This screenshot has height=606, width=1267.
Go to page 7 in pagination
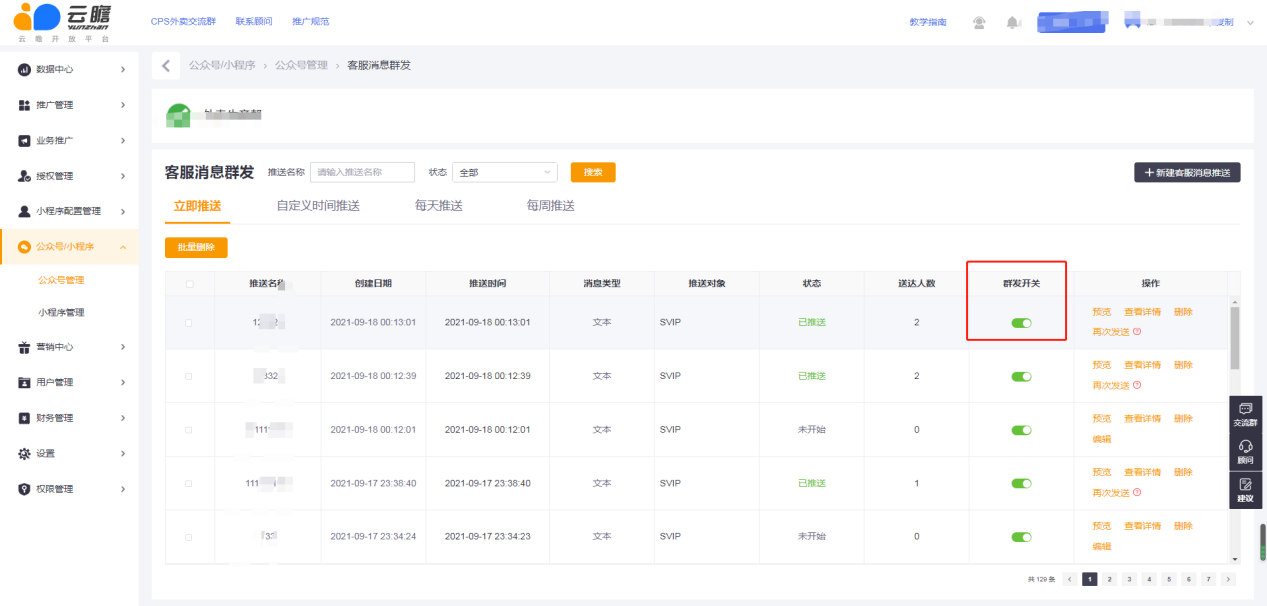1208,579
